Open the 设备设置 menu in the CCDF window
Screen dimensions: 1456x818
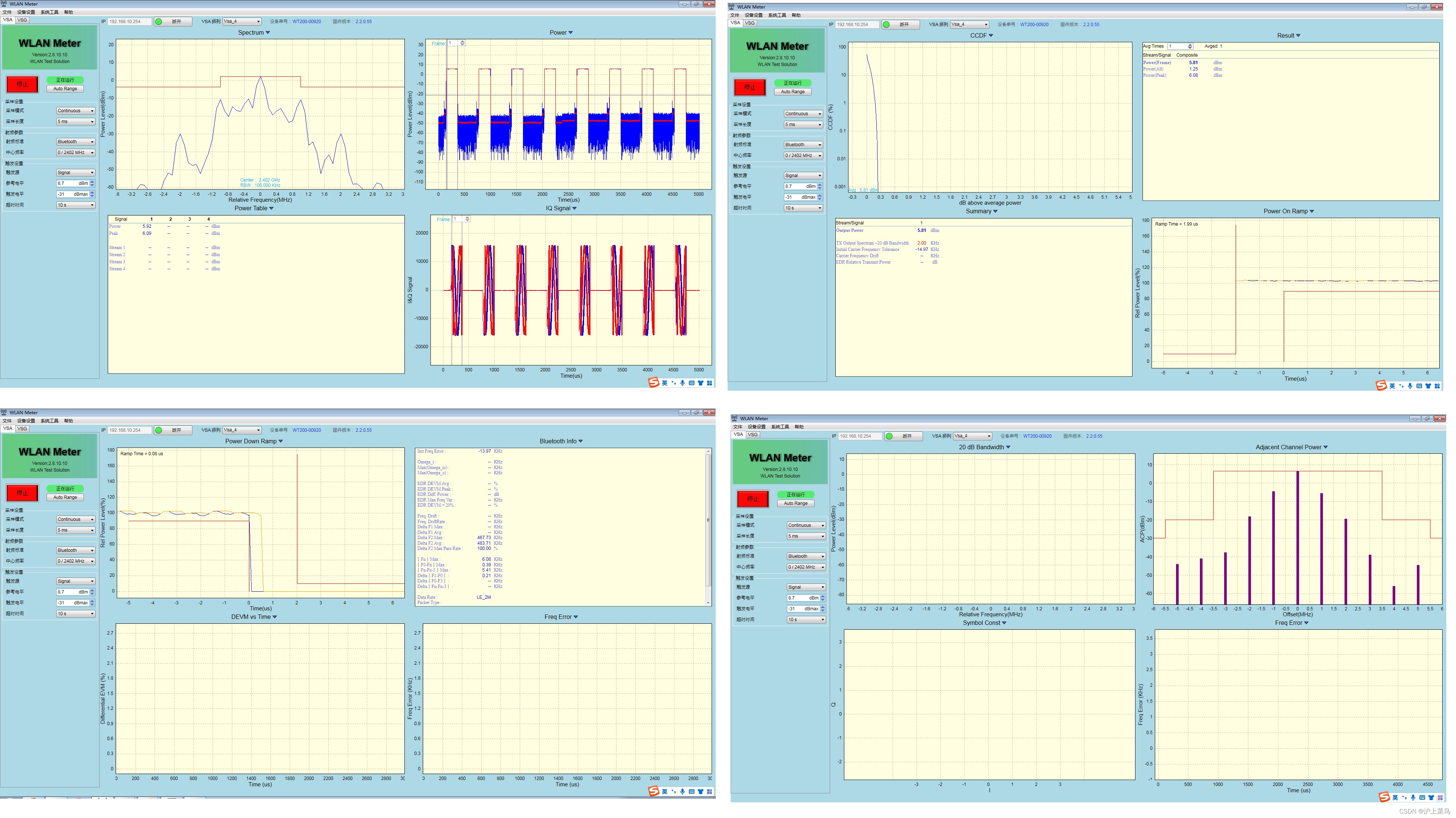click(x=753, y=15)
